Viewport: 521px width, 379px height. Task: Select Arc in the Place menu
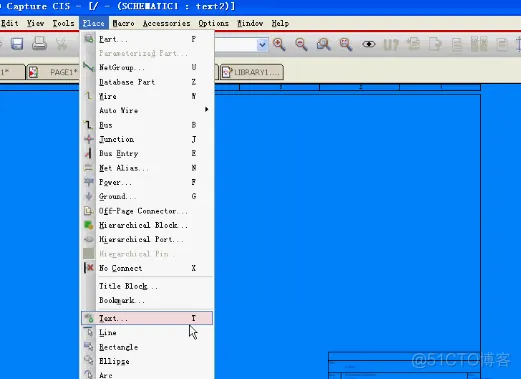click(x=147, y=375)
